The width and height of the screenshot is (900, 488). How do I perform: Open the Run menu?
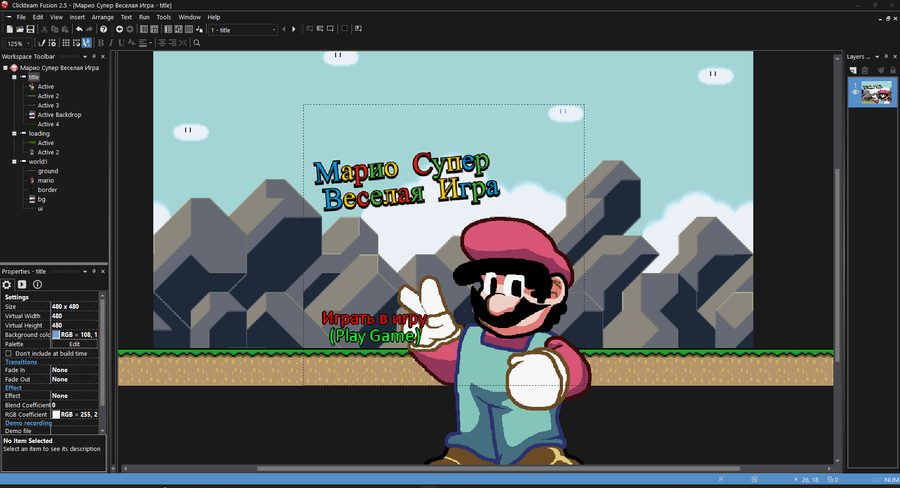(144, 17)
